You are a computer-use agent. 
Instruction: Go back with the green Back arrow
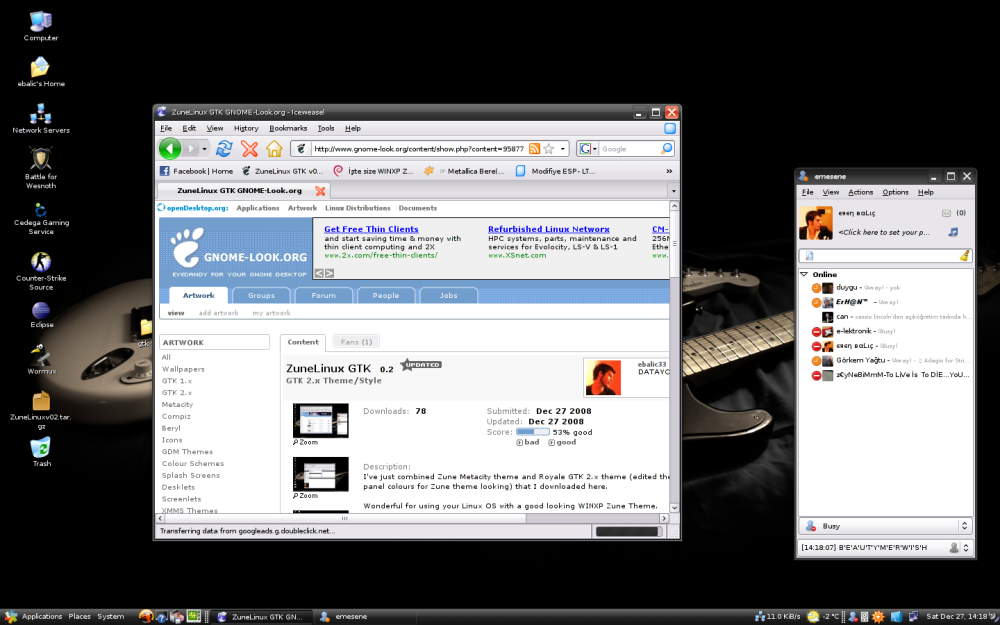coord(170,149)
